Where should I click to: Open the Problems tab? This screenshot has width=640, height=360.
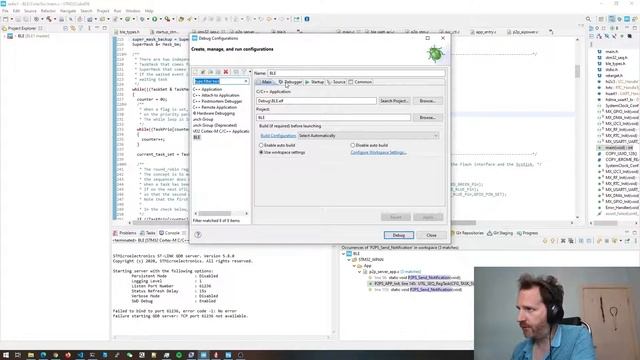tap(125, 233)
